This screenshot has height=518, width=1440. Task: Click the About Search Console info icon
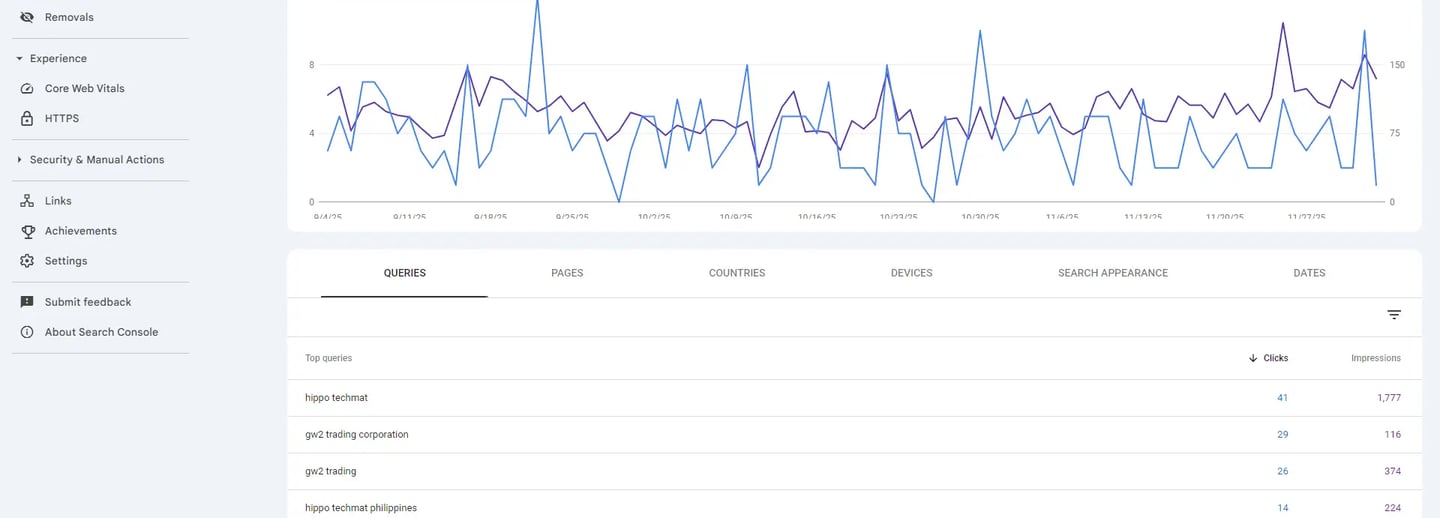pyautogui.click(x=27, y=332)
